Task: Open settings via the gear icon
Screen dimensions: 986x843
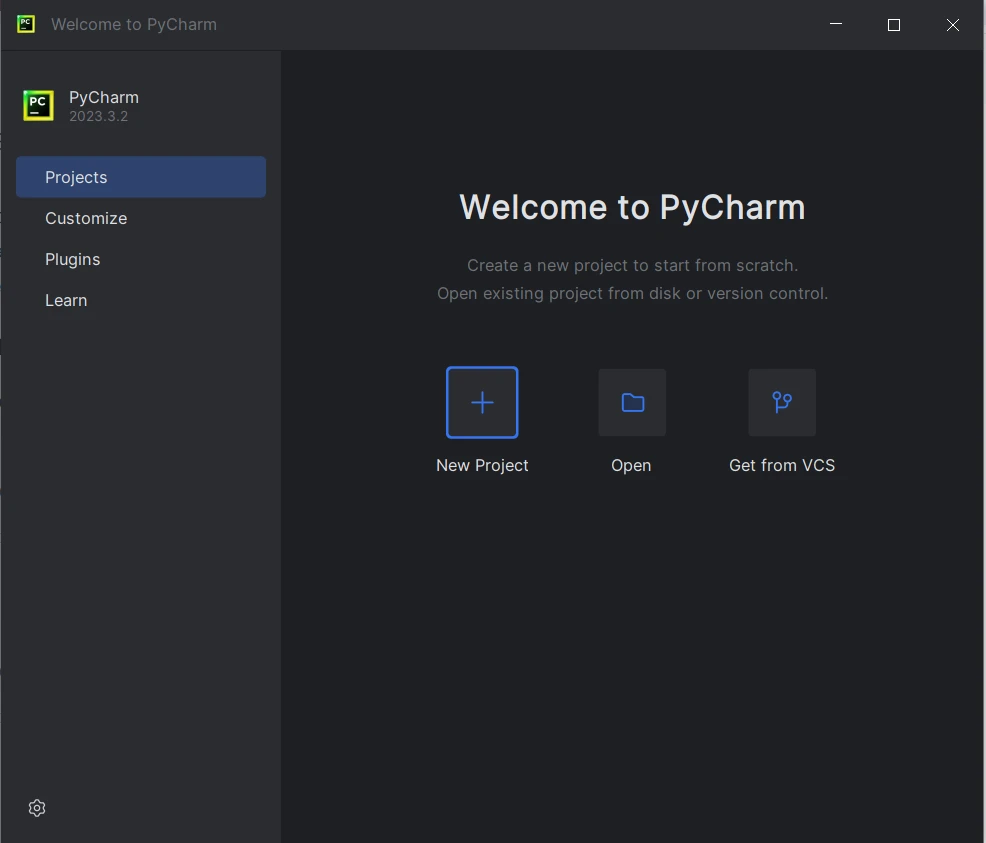Action: click(37, 808)
